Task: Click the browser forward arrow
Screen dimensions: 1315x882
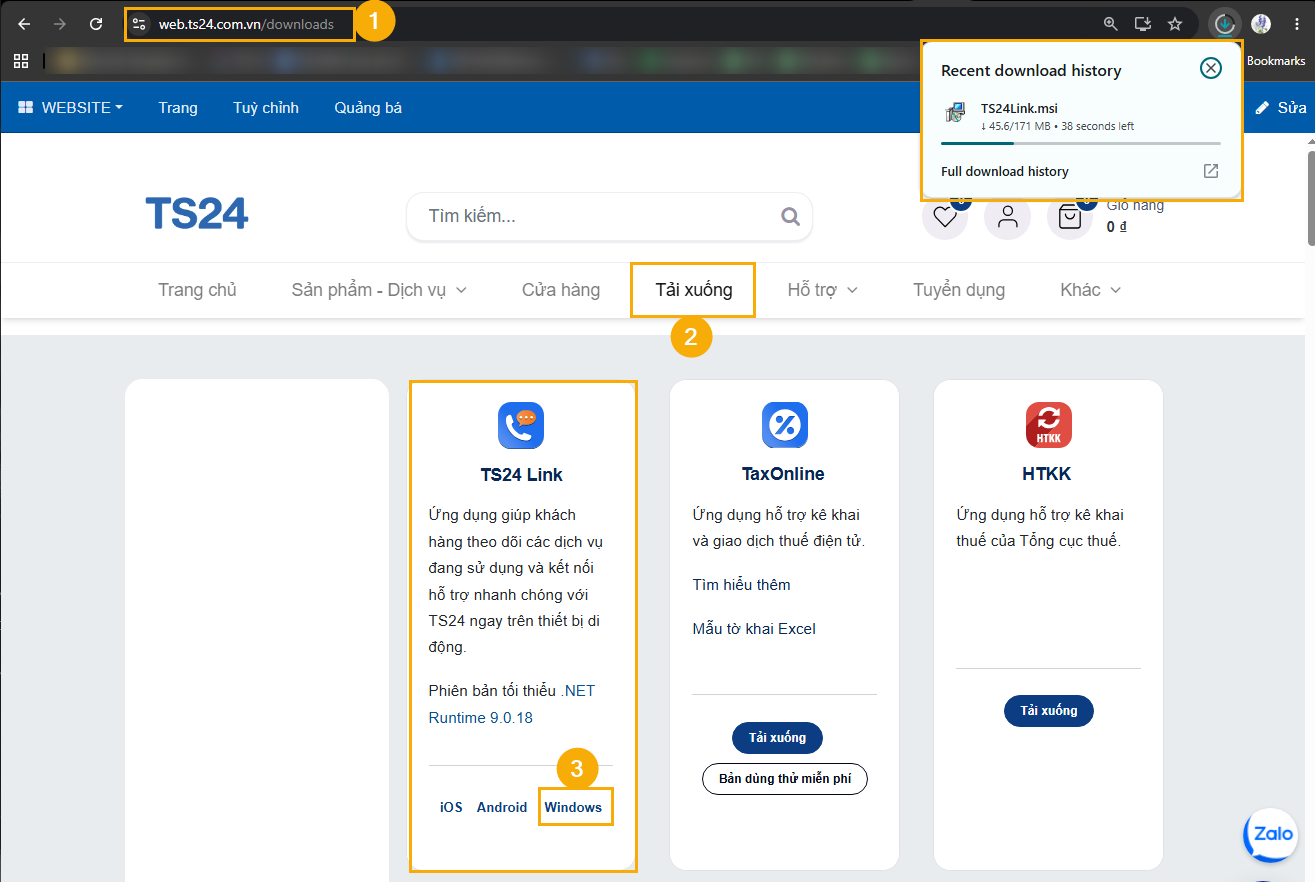Action: (60, 24)
